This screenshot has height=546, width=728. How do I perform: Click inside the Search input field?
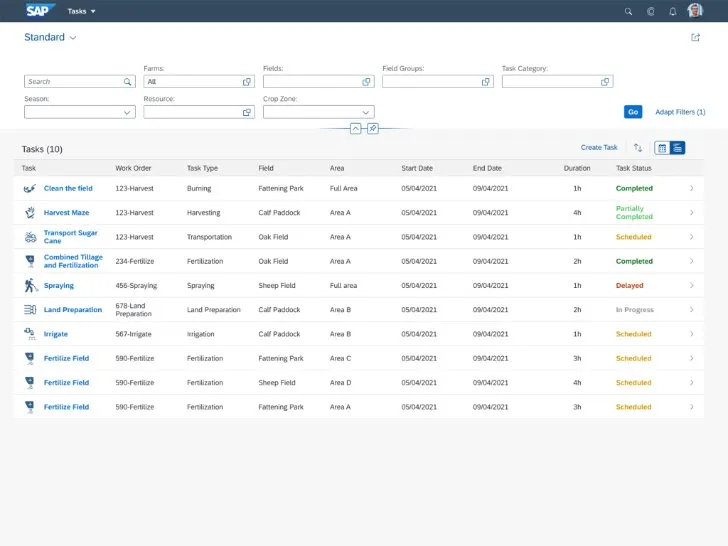[72, 82]
